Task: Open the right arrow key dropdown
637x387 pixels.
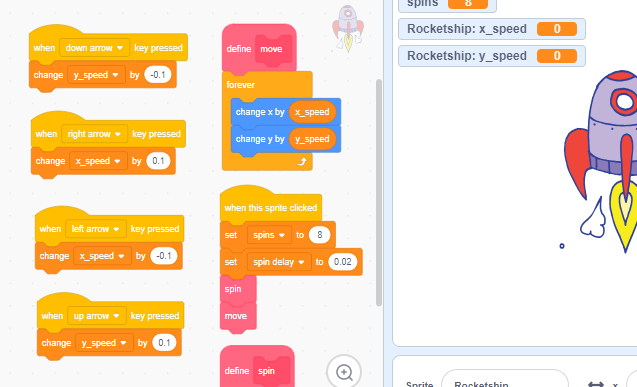Action: point(94,134)
